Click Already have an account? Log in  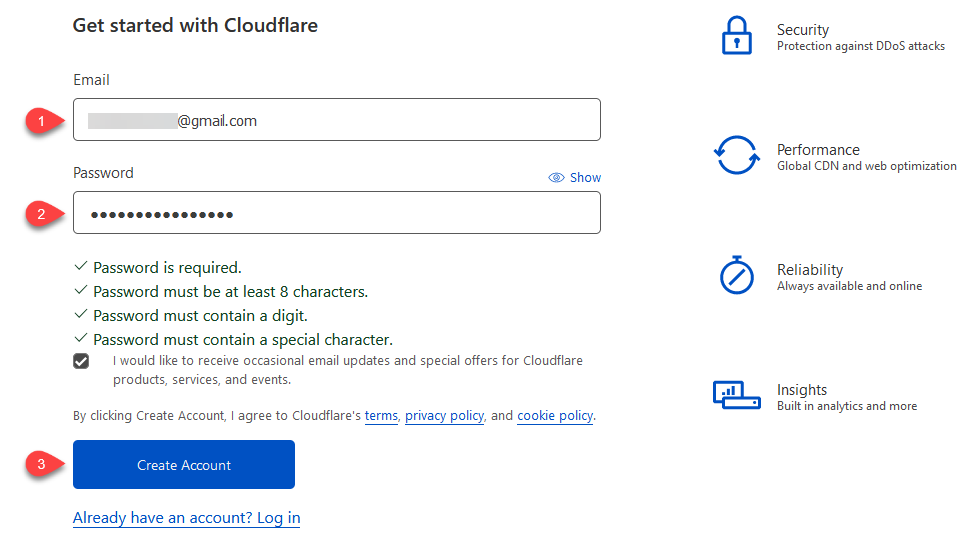click(x=186, y=518)
